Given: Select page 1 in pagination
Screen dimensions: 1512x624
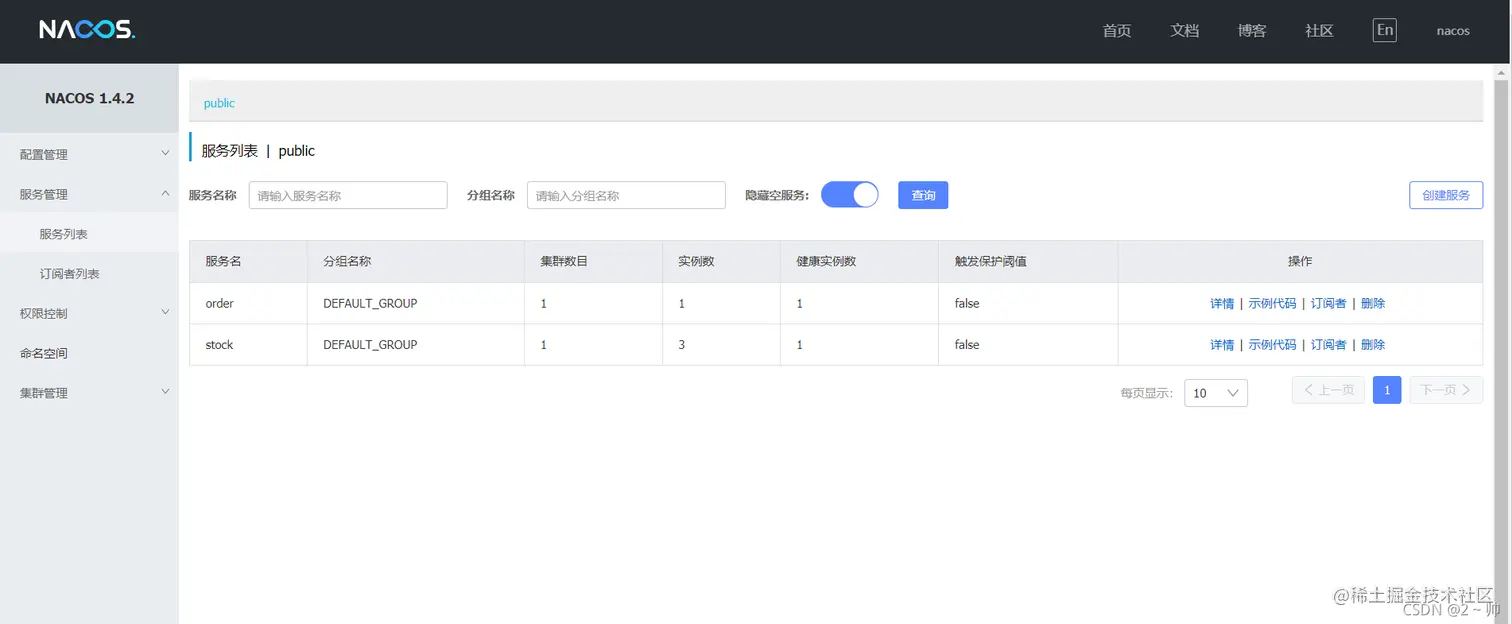Looking at the screenshot, I should coord(1387,390).
